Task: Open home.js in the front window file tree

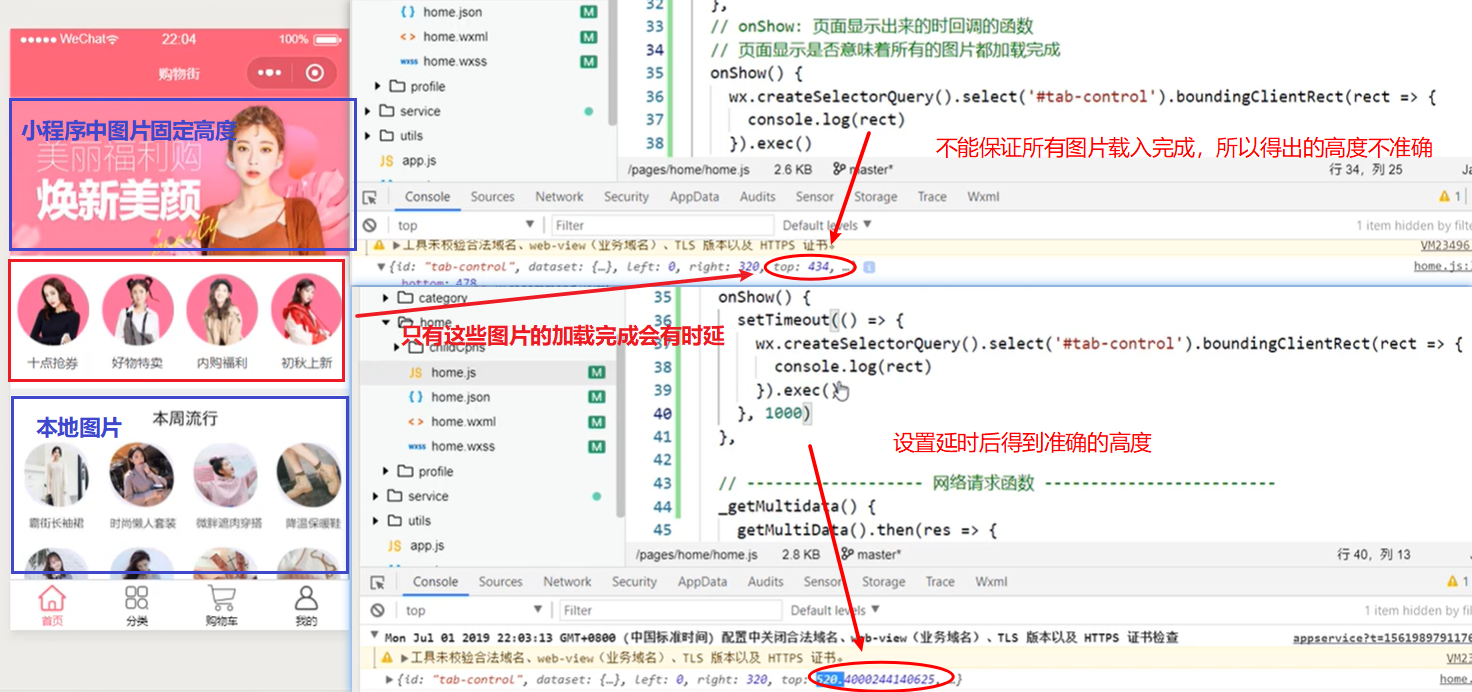Action: pyautogui.click(x=453, y=372)
